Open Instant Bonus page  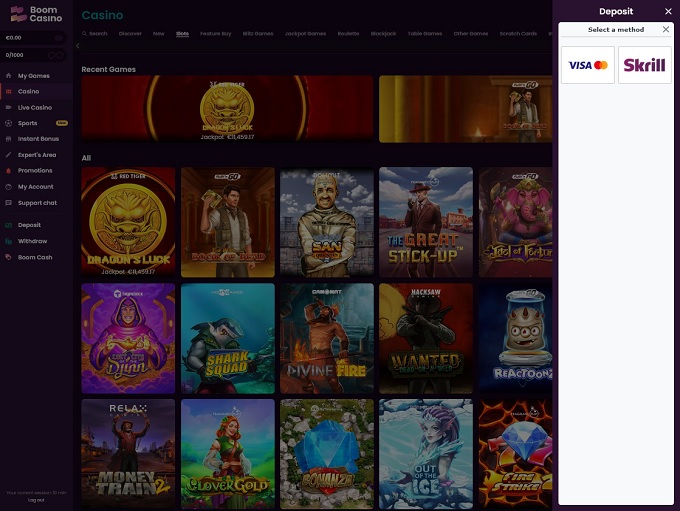(38, 139)
